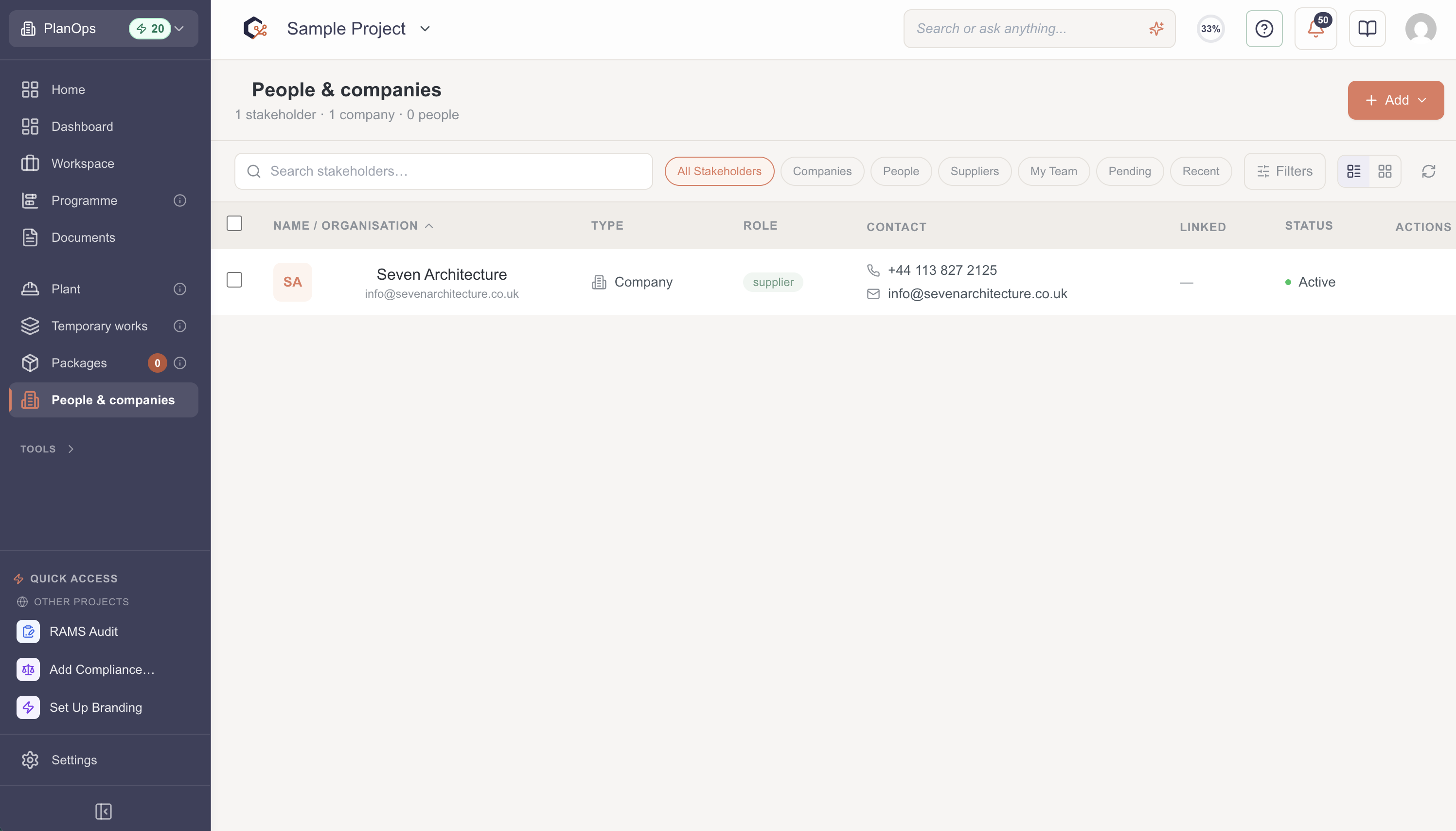Expand the PlanOps organisation switcher chevron
The width and height of the screenshot is (1456, 831).
[179, 29]
